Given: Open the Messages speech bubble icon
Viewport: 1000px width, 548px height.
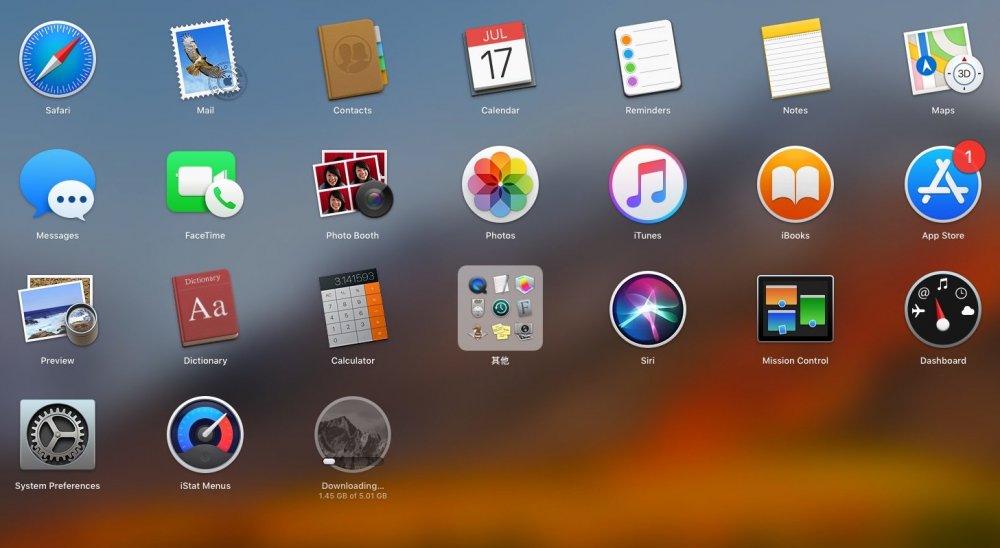Looking at the screenshot, I should click(57, 184).
